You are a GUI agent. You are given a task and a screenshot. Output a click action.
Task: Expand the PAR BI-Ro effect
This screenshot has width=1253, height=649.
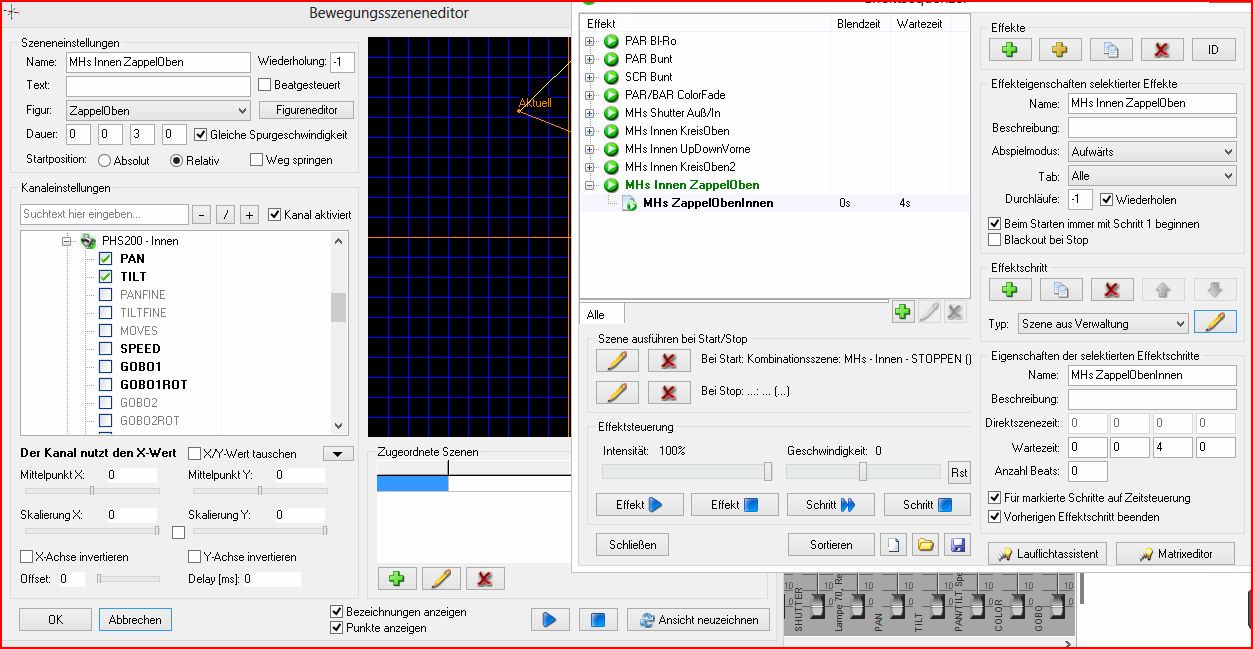(x=590, y=41)
